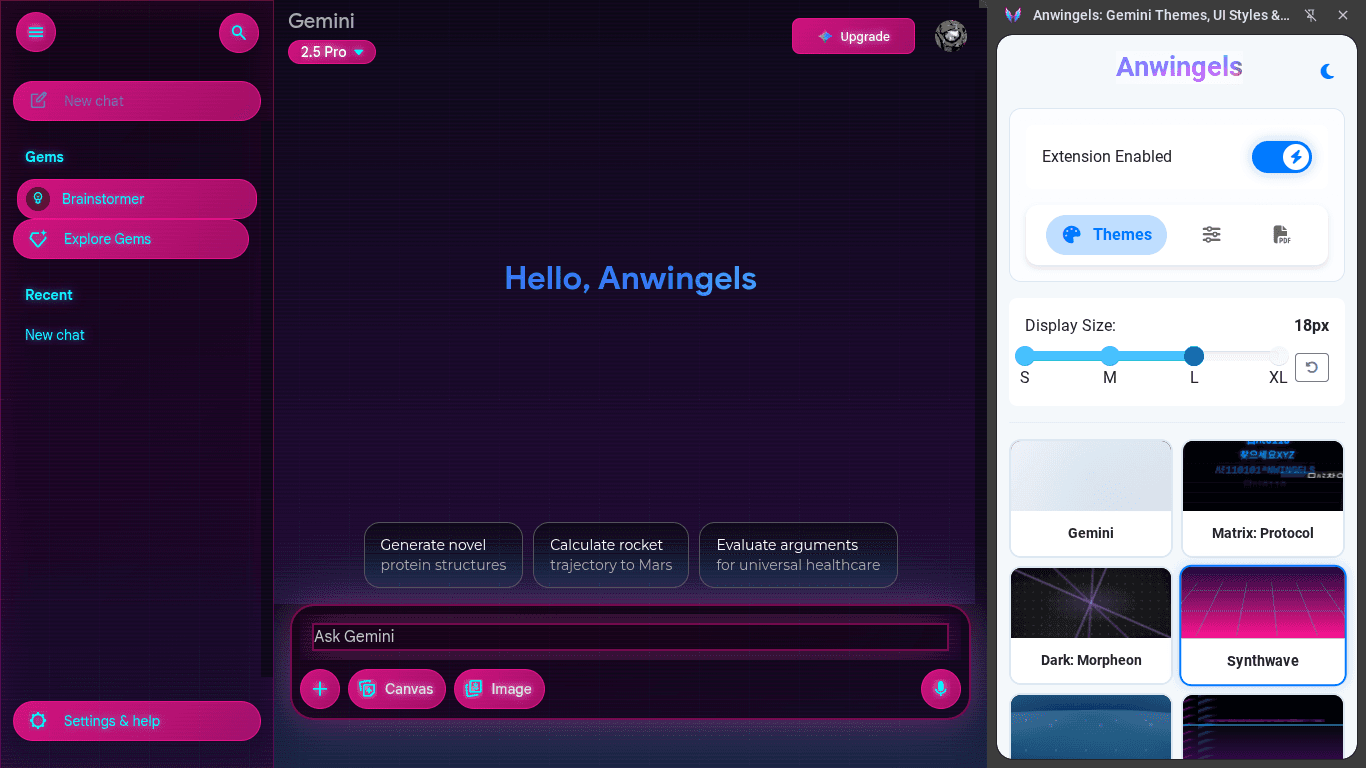This screenshot has width=1366, height=768.
Task: Set display size to M
Action: pos(1110,356)
